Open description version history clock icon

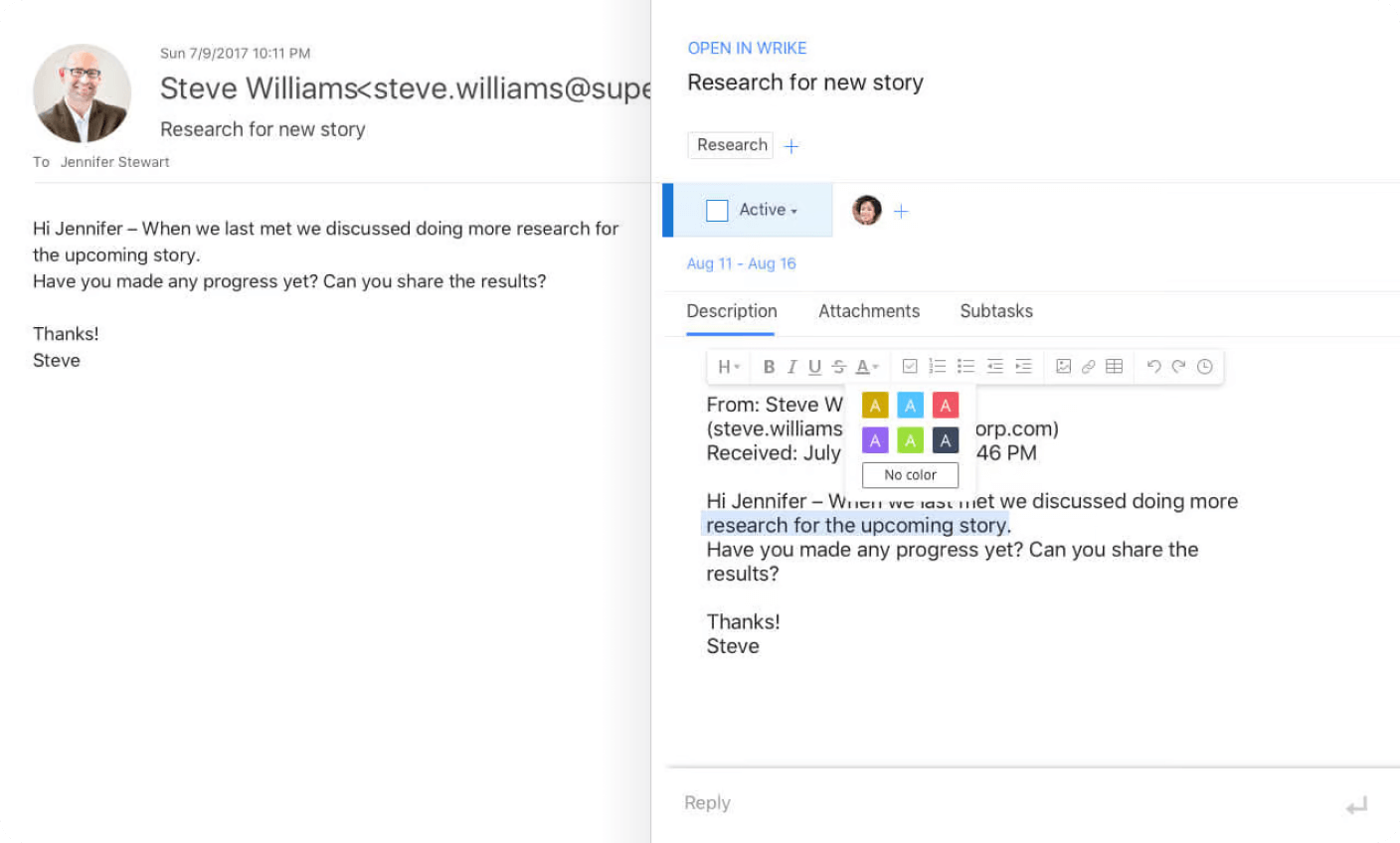(x=1205, y=367)
